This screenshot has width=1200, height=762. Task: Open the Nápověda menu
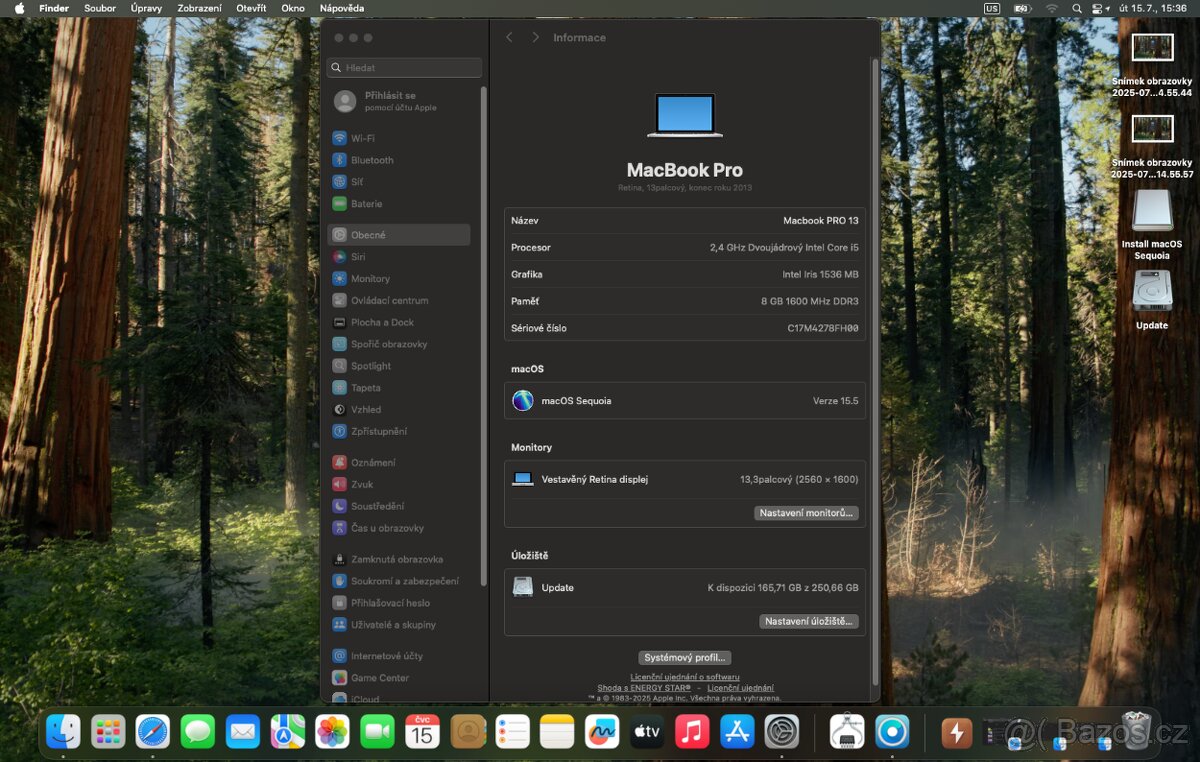click(342, 8)
